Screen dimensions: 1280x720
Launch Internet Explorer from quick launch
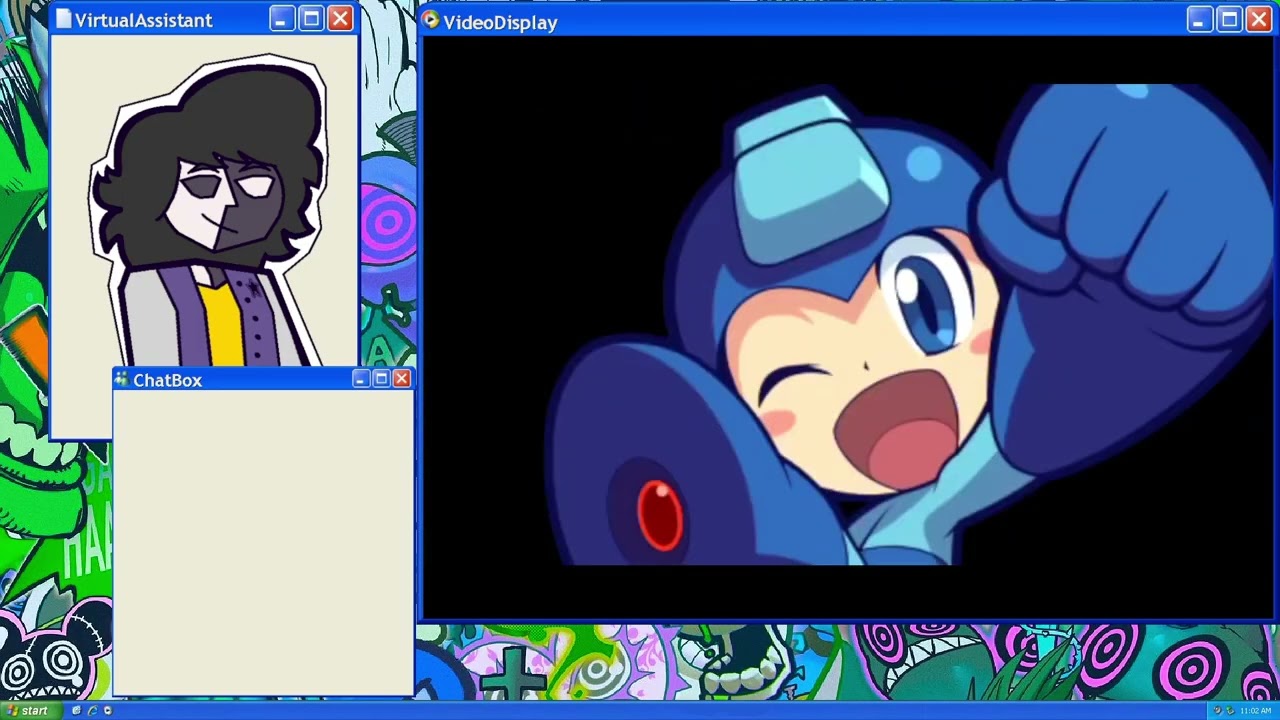pyautogui.click(x=92, y=711)
